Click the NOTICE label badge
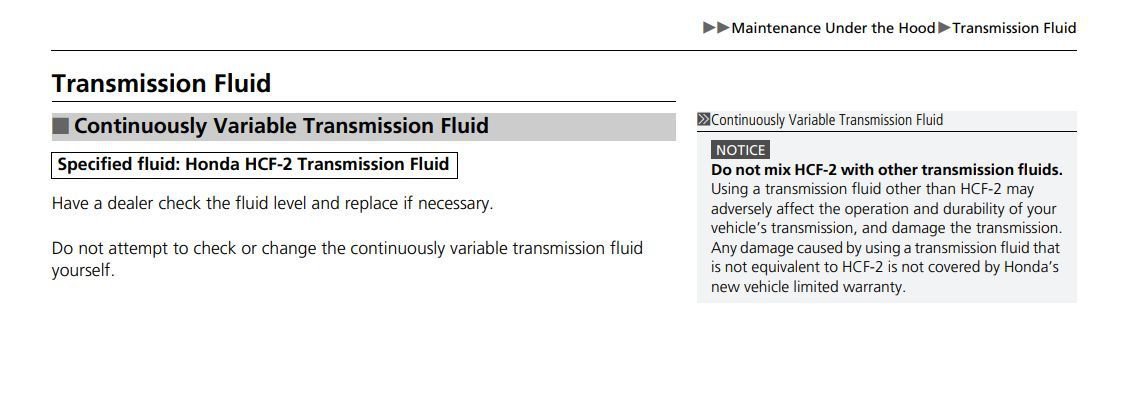 point(740,150)
